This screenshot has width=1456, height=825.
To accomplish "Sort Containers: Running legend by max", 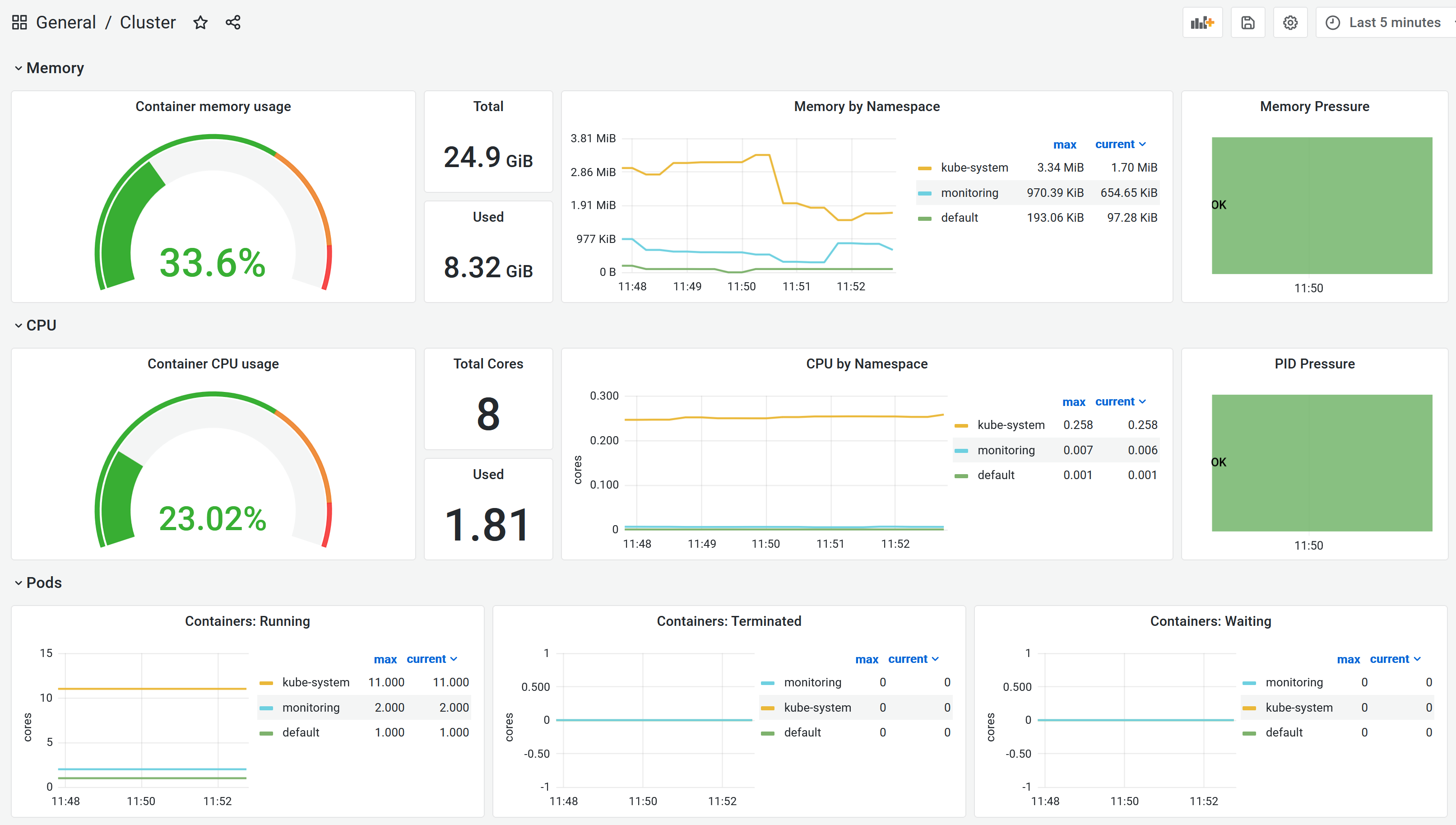I will coord(385,659).
